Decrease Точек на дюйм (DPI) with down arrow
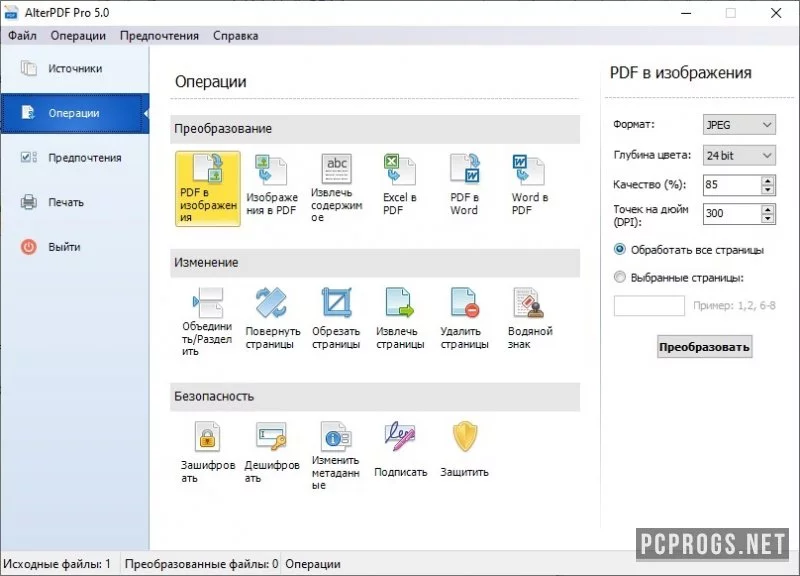This screenshot has height=576, width=800. pos(767,218)
